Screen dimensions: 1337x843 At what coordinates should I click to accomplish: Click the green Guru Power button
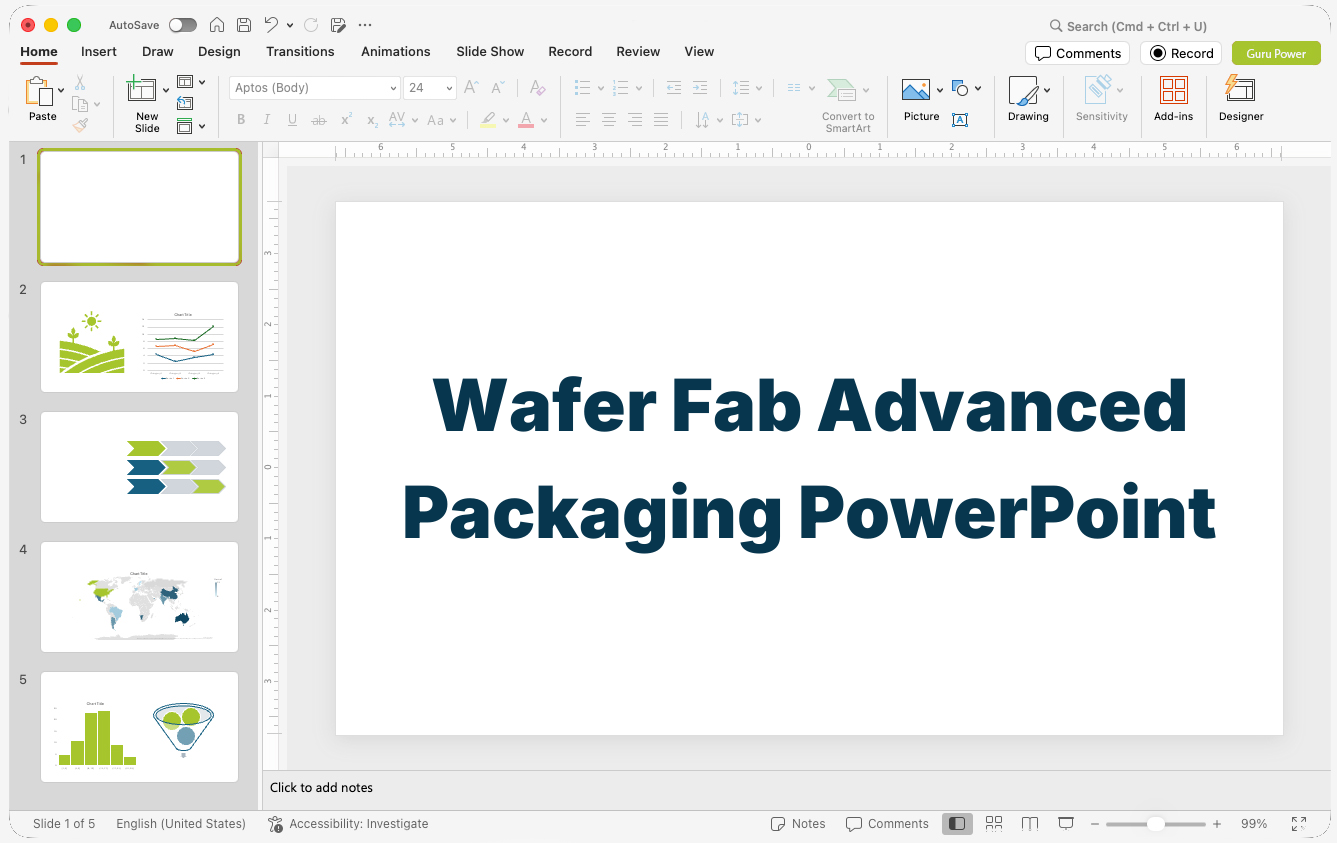click(x=1276, y=53)
